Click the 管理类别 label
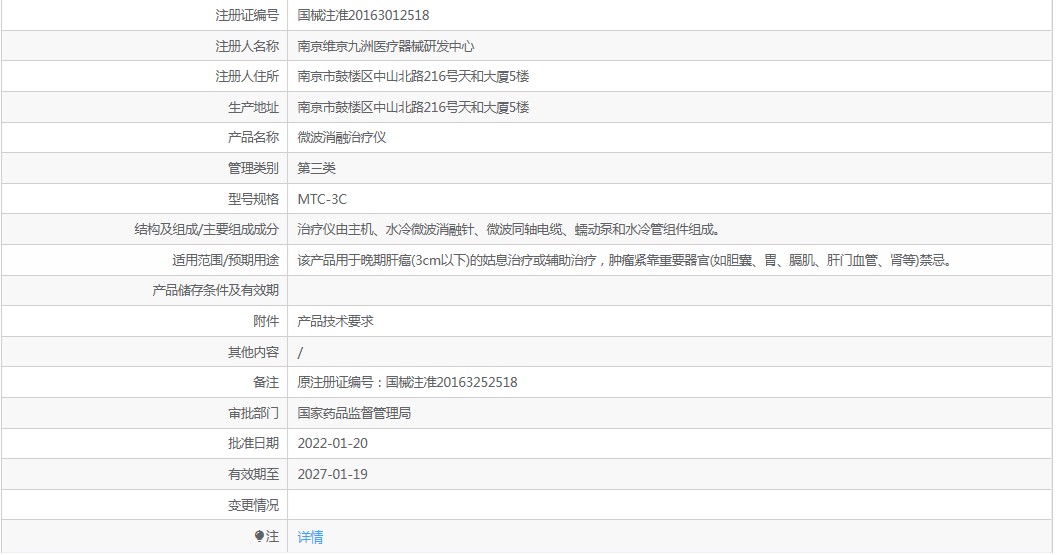This screenshot has width=1056, height=555. pos(253,168)
